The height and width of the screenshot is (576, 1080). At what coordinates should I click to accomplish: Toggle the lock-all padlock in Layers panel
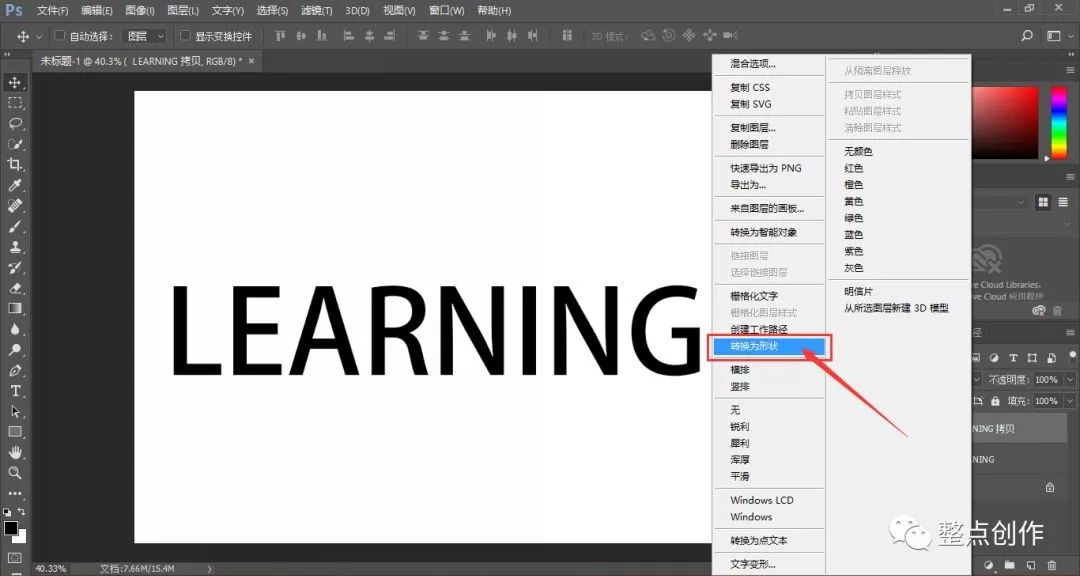pyautogui.click(x=995, y=400)
